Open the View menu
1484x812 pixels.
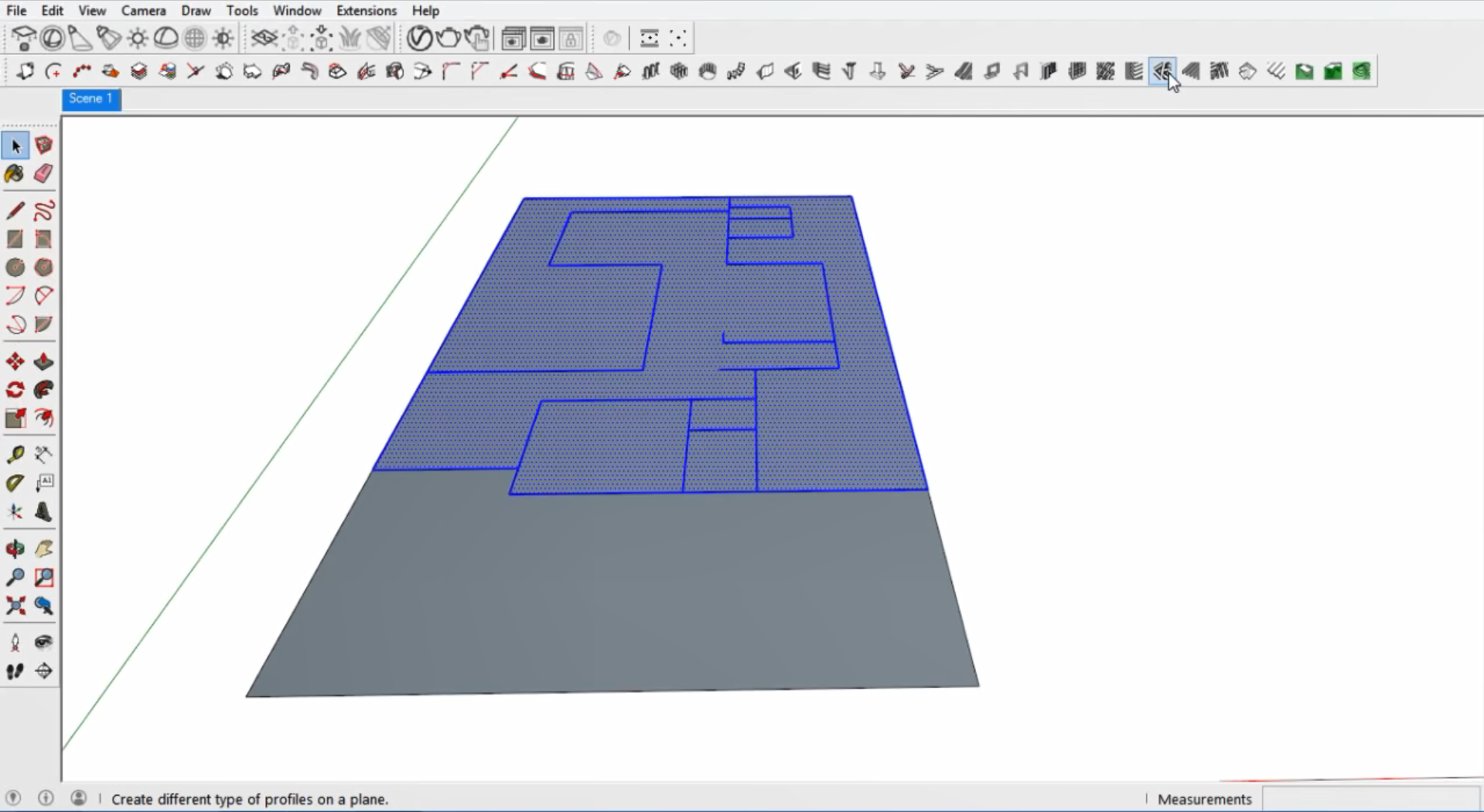point(92,10)
